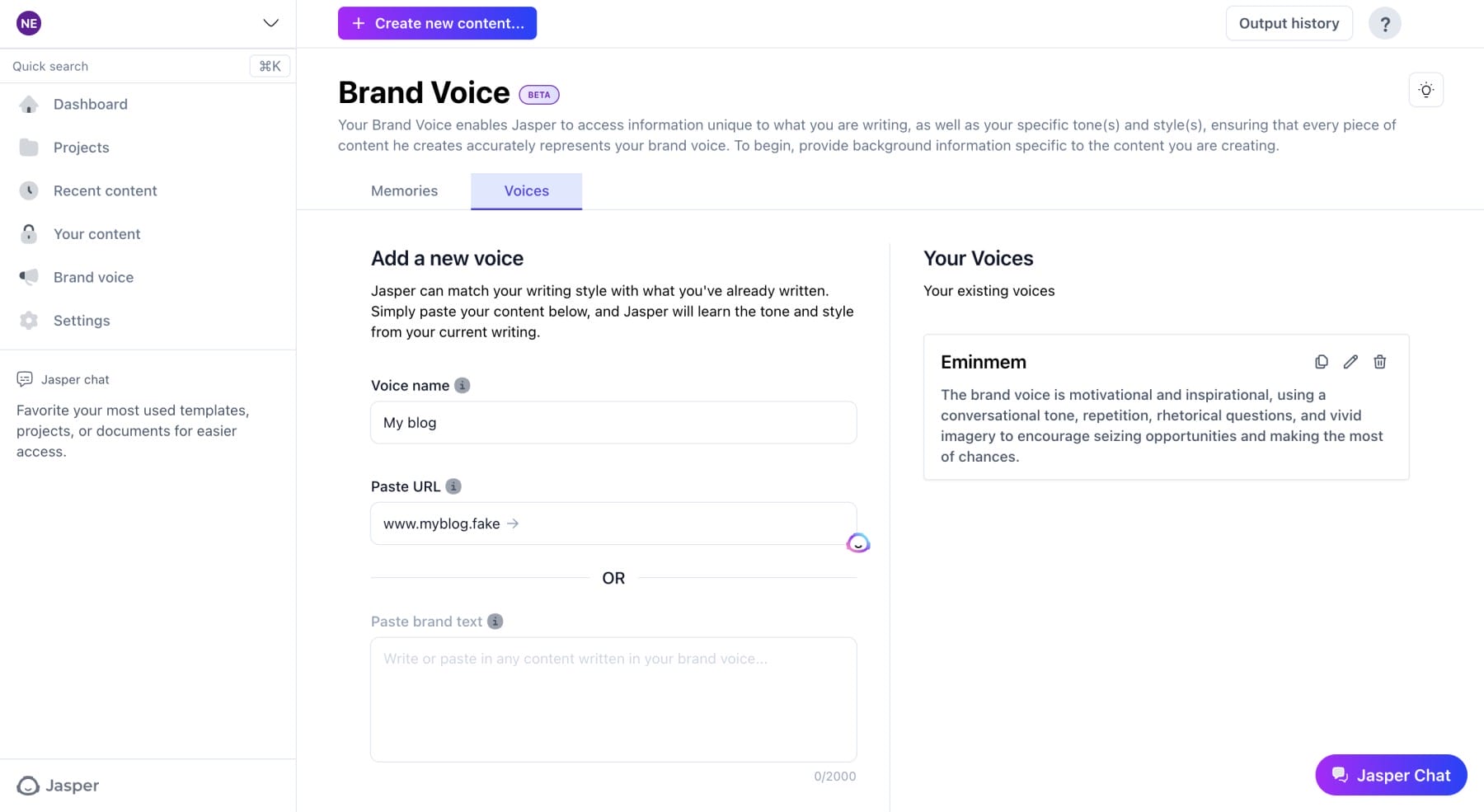
Task: Open Settings
Action: (82, 320)
